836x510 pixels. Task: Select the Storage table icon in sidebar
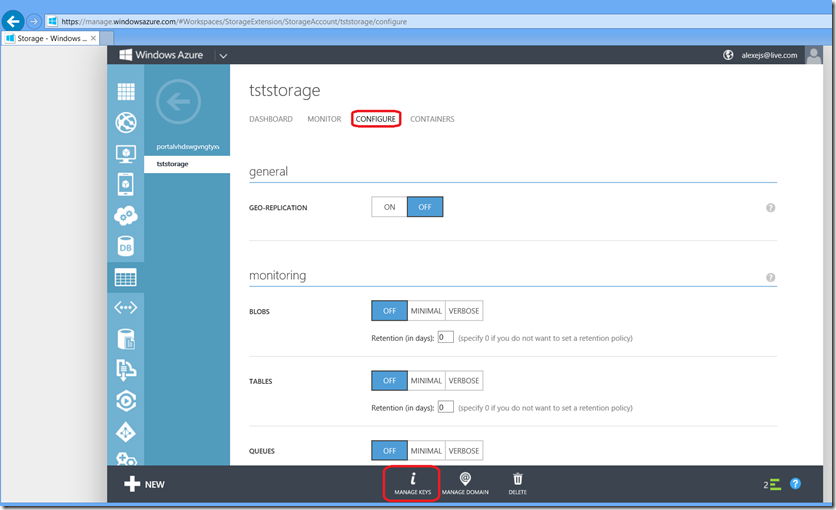[126, 277]
